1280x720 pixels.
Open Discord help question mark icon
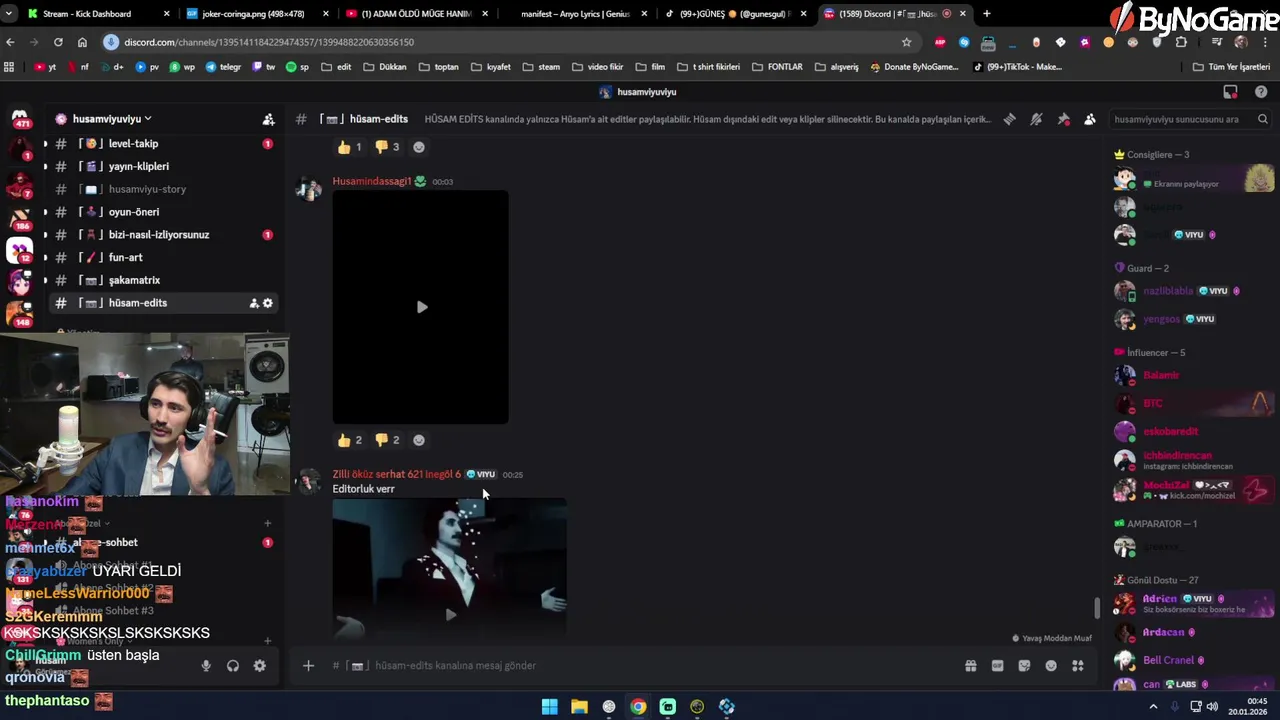1260,92
